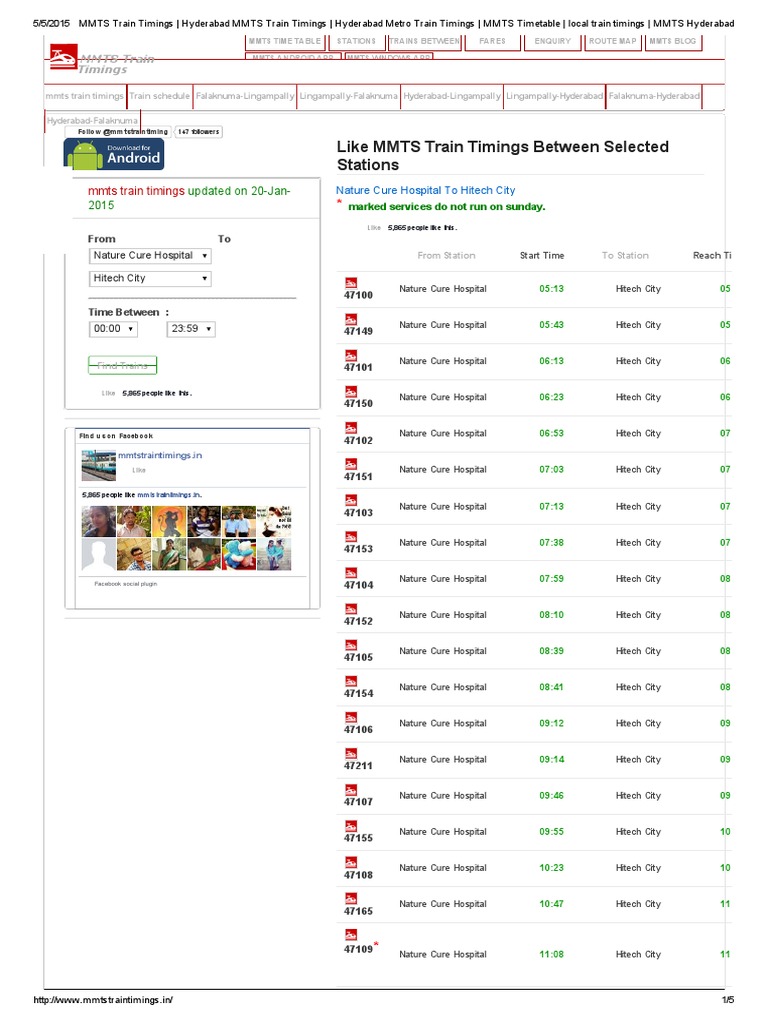Image resolution: width=768 pixels, height=1024 pixels.
Task: Open the ENQUIRY menu item
Action: pos(552,41)
